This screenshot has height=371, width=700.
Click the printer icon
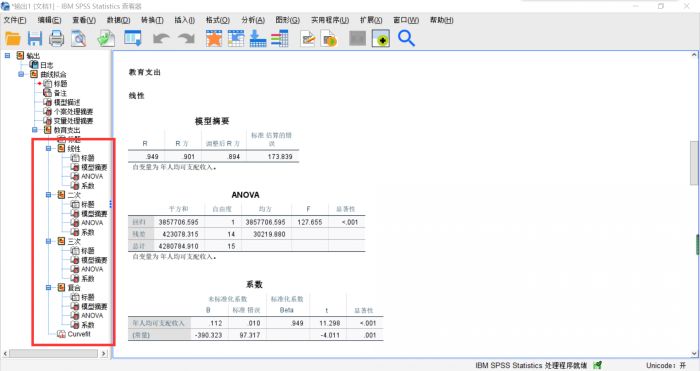click(x=56, y=39)
